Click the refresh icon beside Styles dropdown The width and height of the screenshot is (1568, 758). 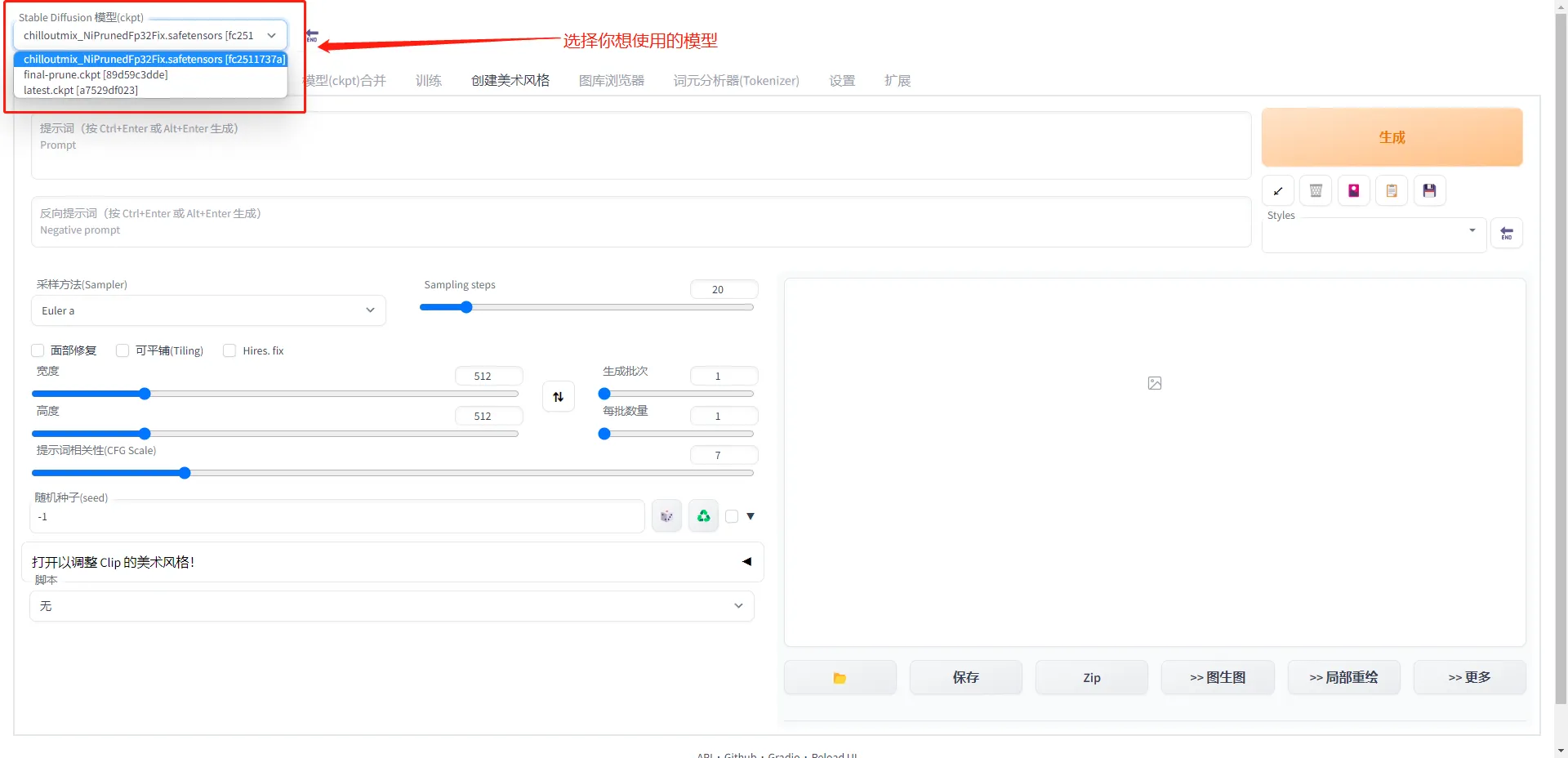click(1507, 234)
